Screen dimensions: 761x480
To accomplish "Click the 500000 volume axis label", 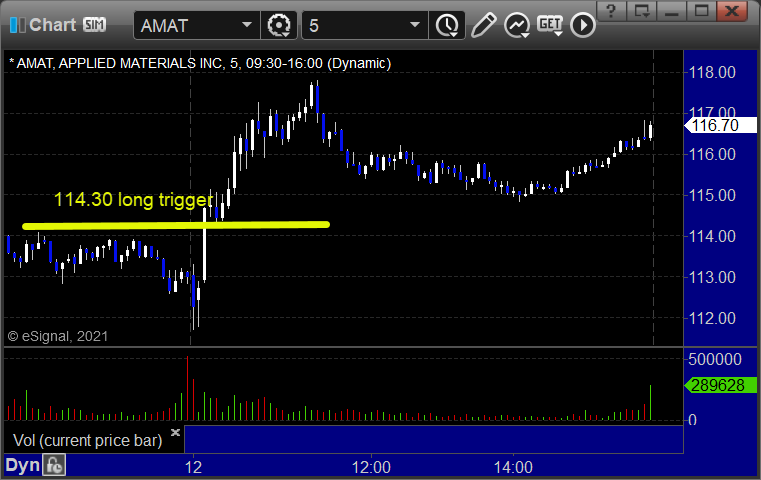I will point(715,359).
